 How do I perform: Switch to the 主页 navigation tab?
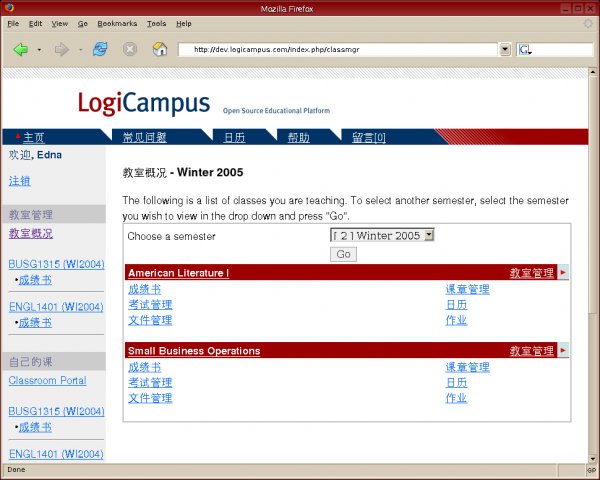click(x=34, y=137)
